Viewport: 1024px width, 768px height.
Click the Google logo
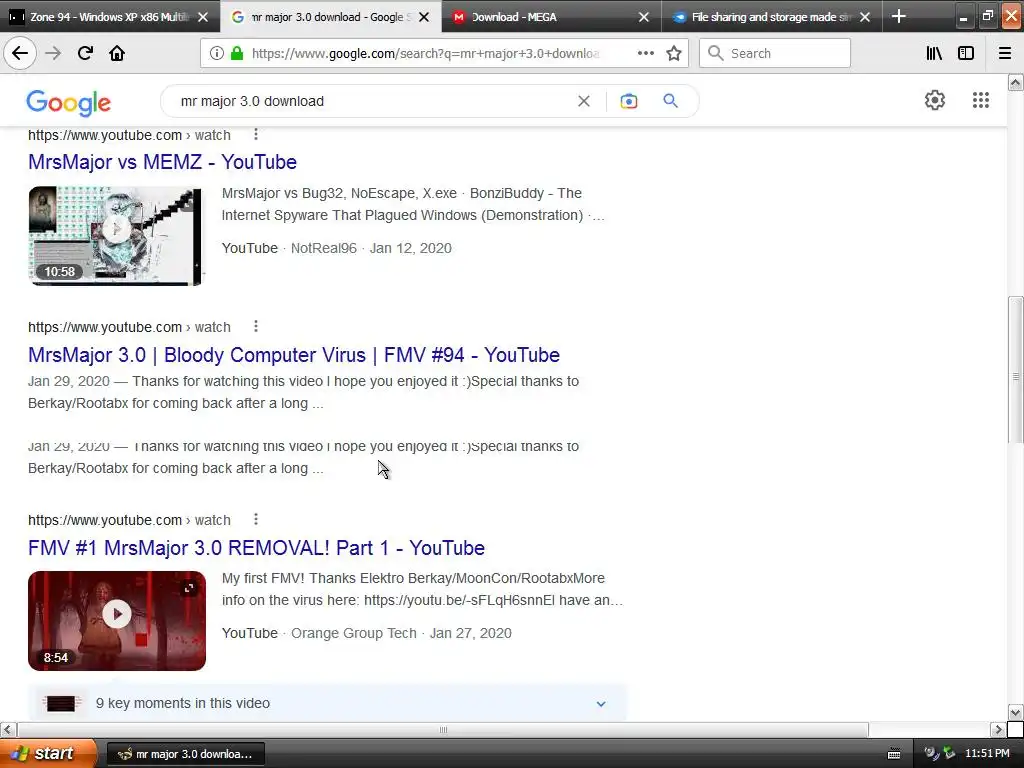69,103
